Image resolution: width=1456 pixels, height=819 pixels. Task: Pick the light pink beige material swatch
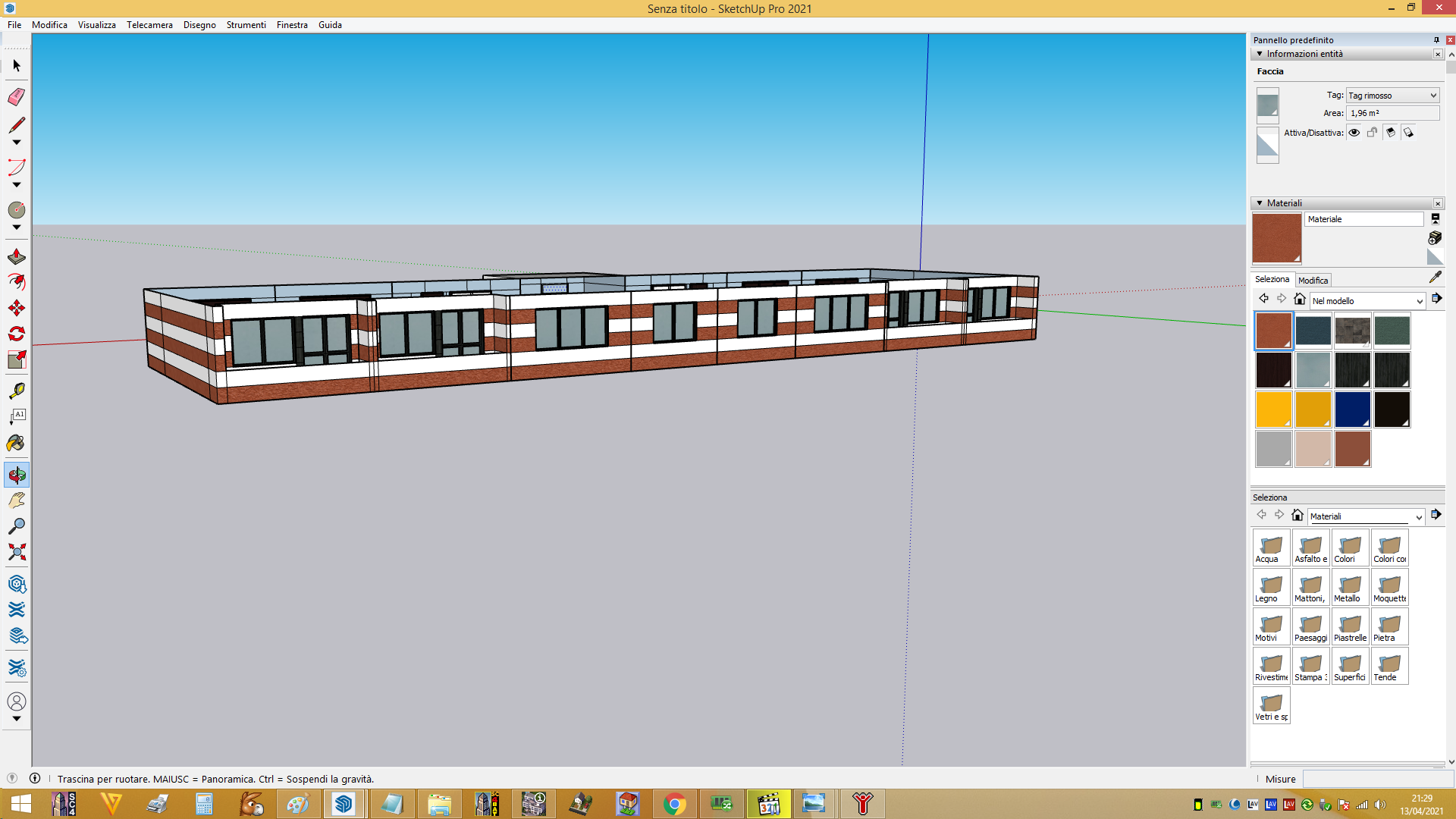1313,449
